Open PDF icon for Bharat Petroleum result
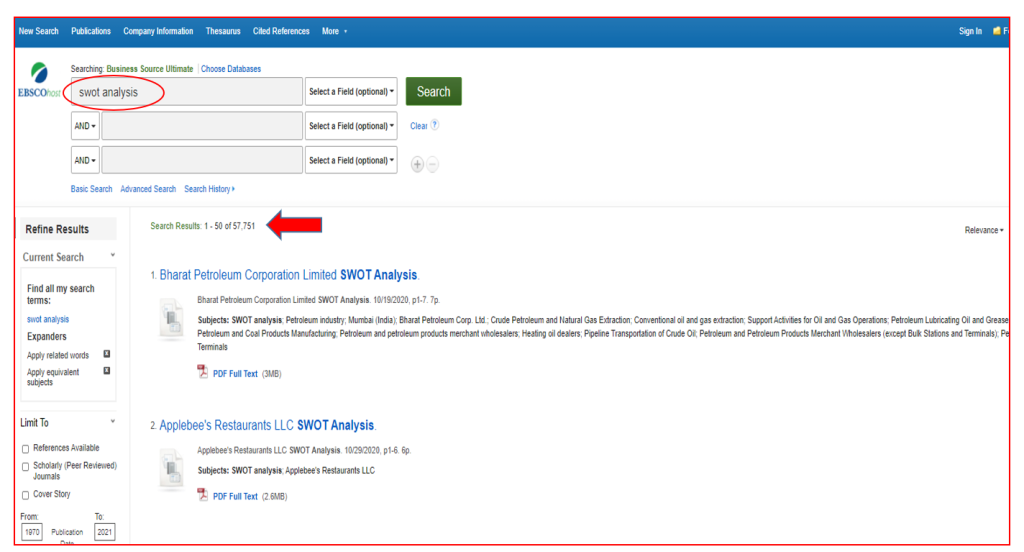 coord(202,372)
